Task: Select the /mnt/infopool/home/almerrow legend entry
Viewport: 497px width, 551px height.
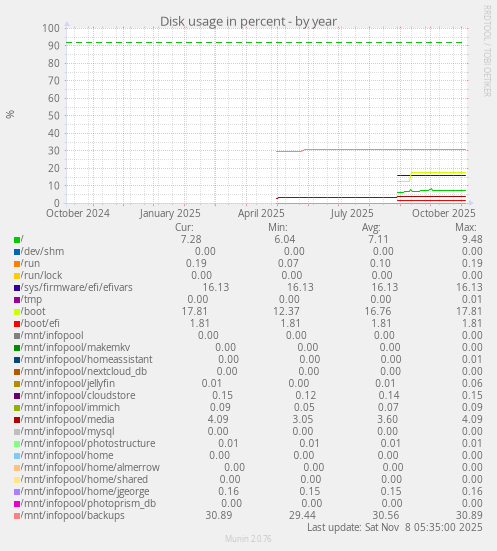Action: [x=90, y=467]
